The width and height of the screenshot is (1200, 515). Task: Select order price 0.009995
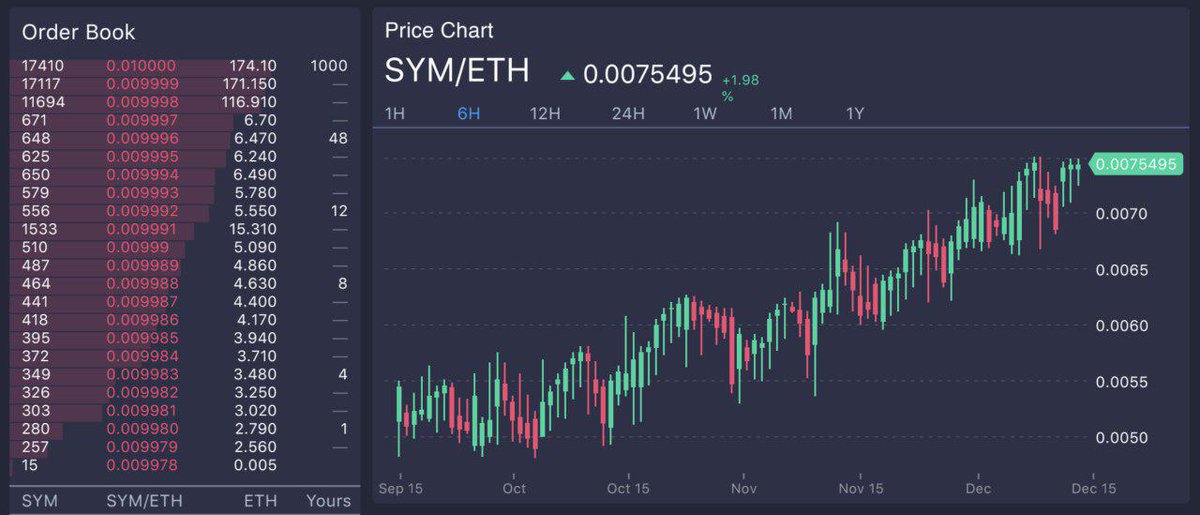[x=141, y=156]
